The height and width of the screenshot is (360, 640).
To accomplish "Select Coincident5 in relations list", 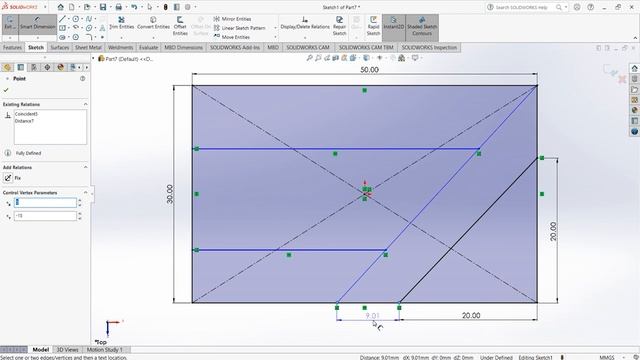I will [26, 114].
